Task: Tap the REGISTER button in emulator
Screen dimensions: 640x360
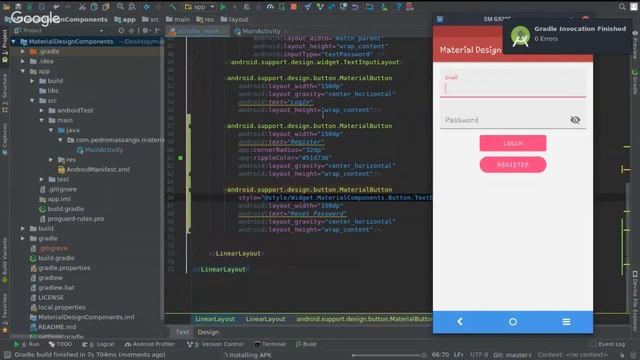Action: coord(513,164)
